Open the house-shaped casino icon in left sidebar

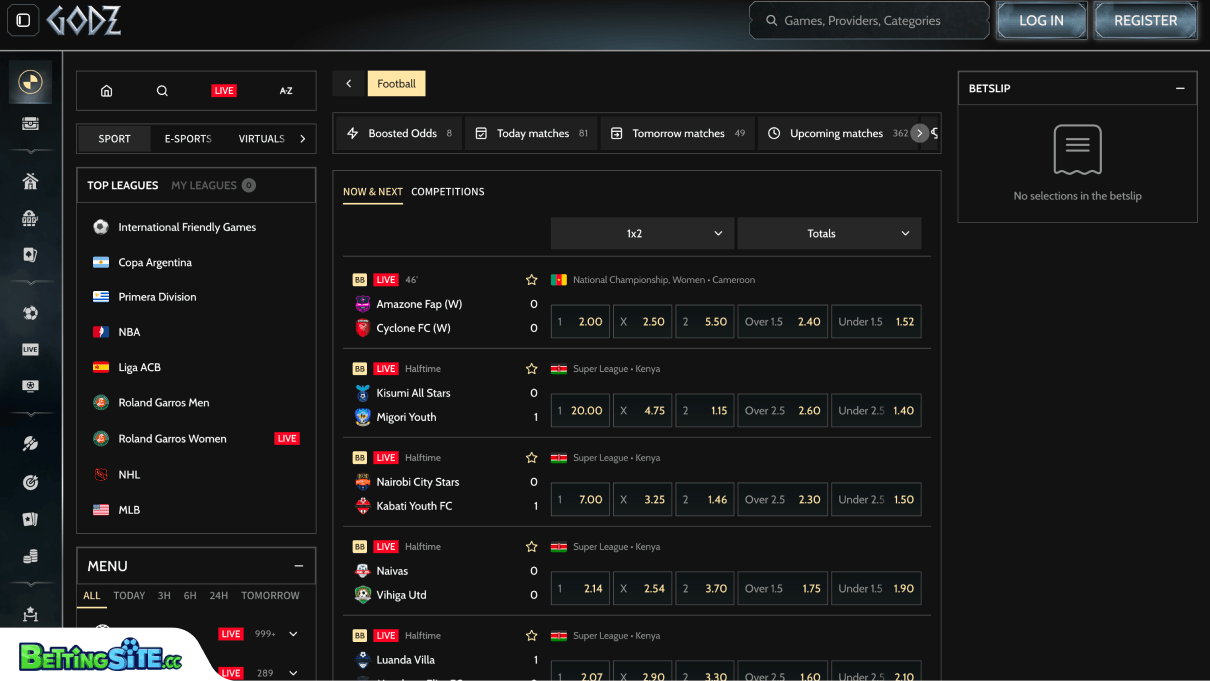click(x=31, y=181)
